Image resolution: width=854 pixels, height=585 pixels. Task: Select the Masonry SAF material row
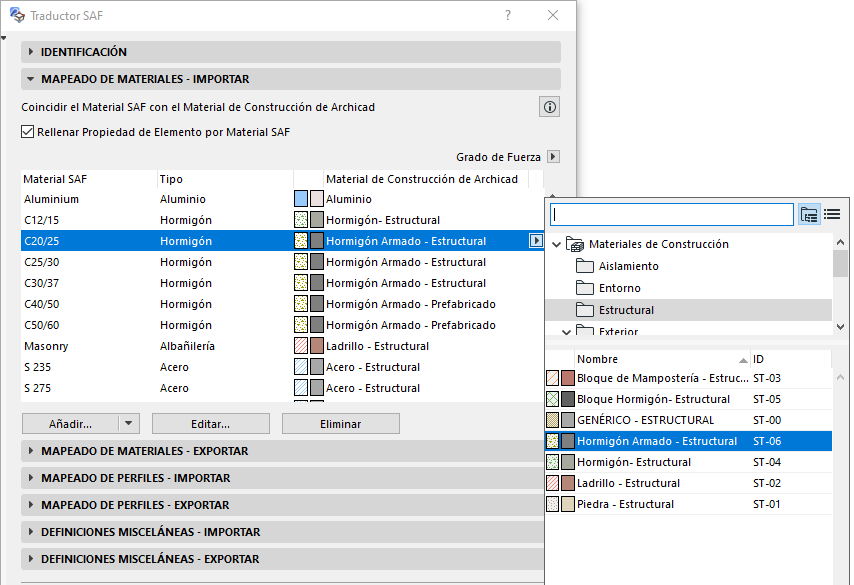(x=282, y=346)
